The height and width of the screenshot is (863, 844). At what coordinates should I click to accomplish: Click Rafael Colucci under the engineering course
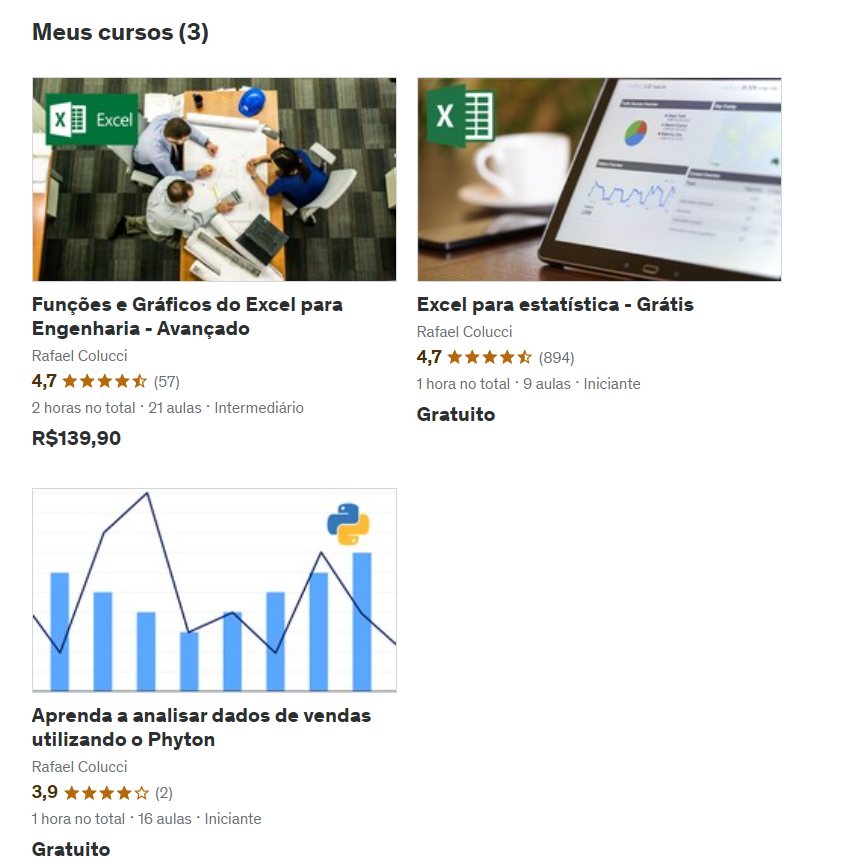coord(79,356)
